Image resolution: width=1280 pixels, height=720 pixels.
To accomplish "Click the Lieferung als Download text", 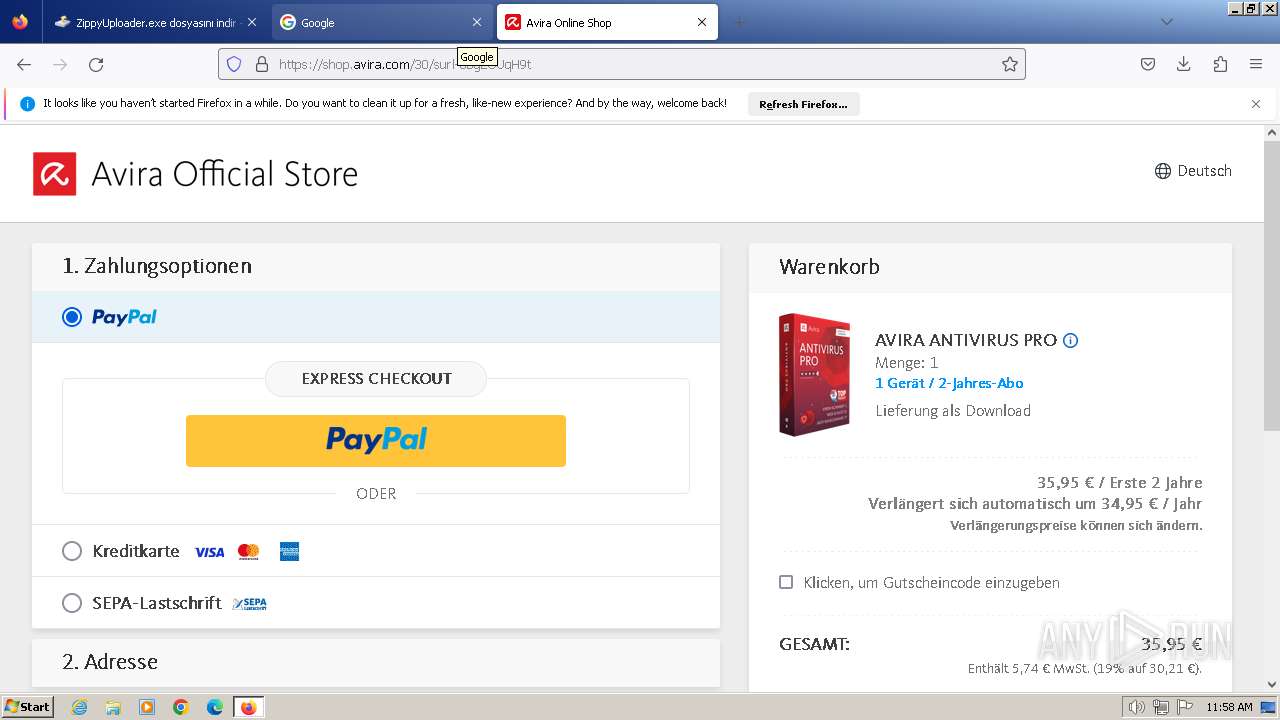I will click(x=953, y=411).
